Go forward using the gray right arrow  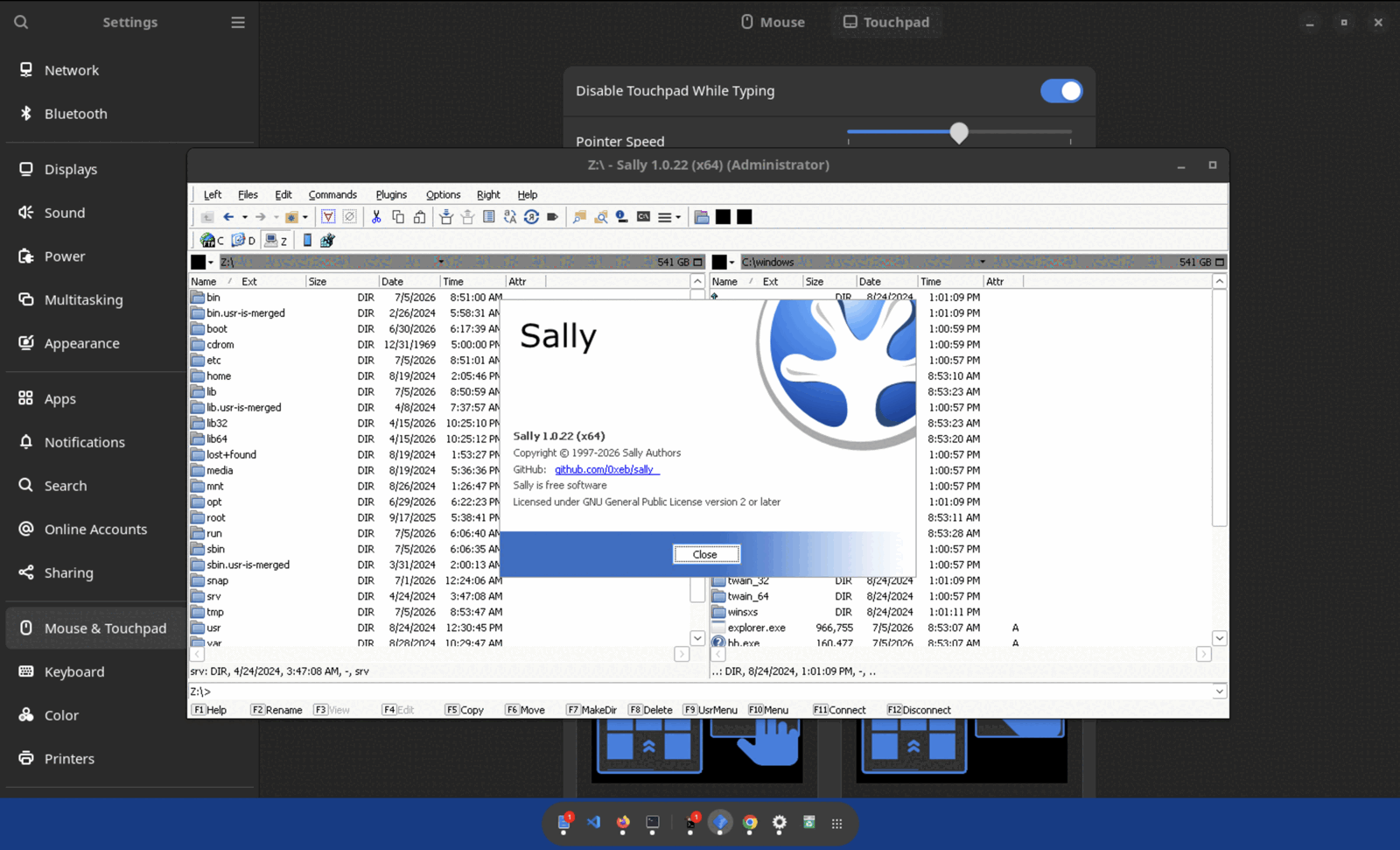260,217
